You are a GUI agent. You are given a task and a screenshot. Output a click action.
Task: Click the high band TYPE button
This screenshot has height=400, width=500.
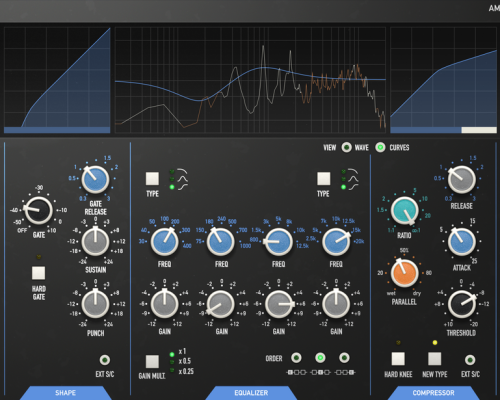point(323,179)
